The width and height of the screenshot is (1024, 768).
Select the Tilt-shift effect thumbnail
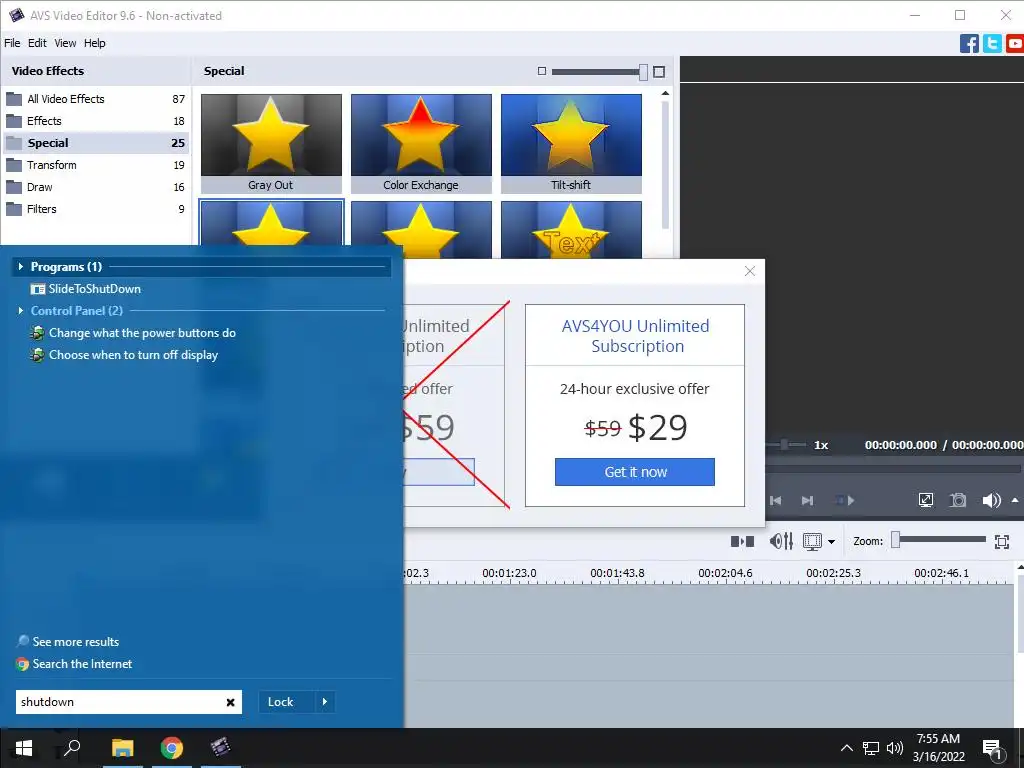[571, 144]
